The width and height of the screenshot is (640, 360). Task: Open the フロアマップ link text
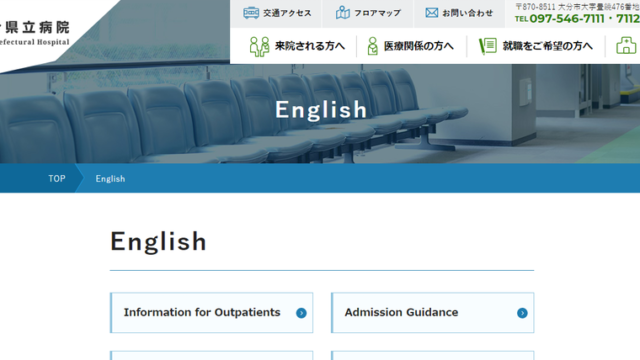378,13
